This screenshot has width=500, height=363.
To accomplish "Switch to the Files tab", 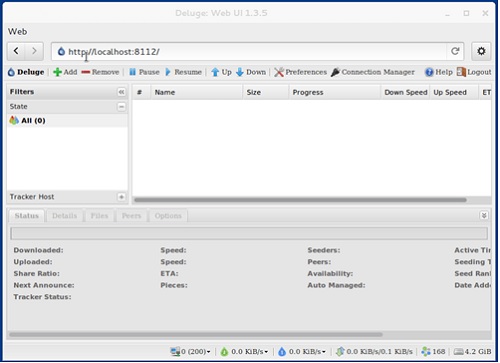I will coord(99,216).
